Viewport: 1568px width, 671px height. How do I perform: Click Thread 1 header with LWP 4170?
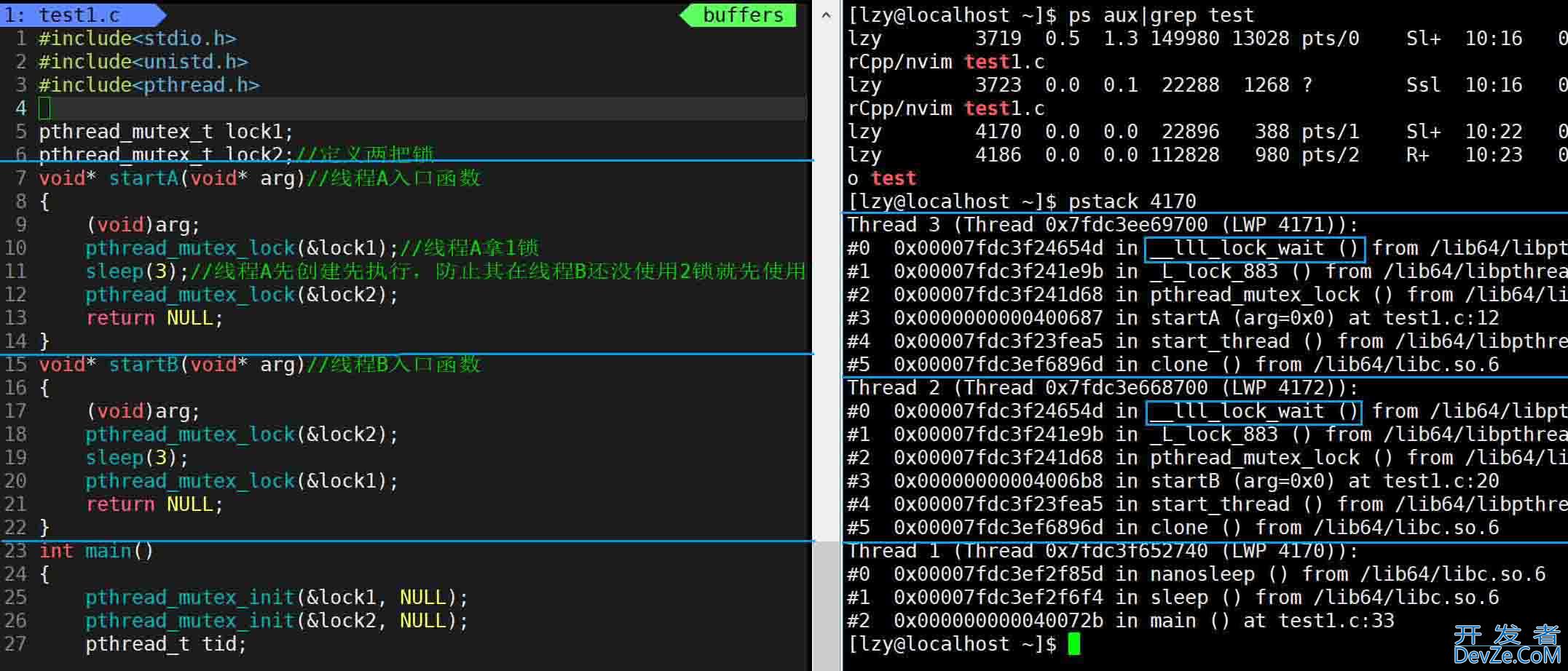[x=1103, y=551]
